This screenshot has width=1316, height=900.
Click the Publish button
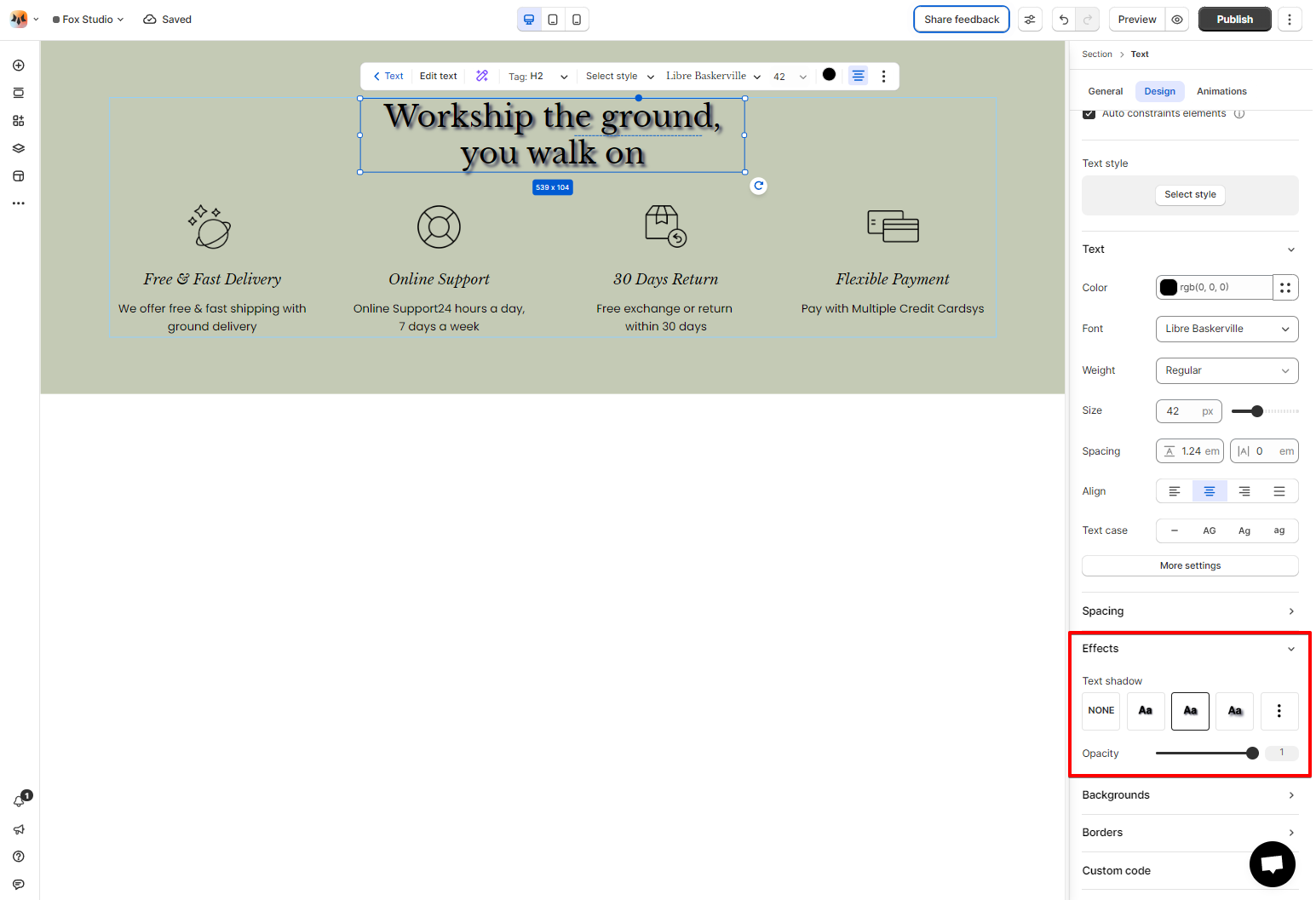pyautogui.click(x=1234, y=20)
